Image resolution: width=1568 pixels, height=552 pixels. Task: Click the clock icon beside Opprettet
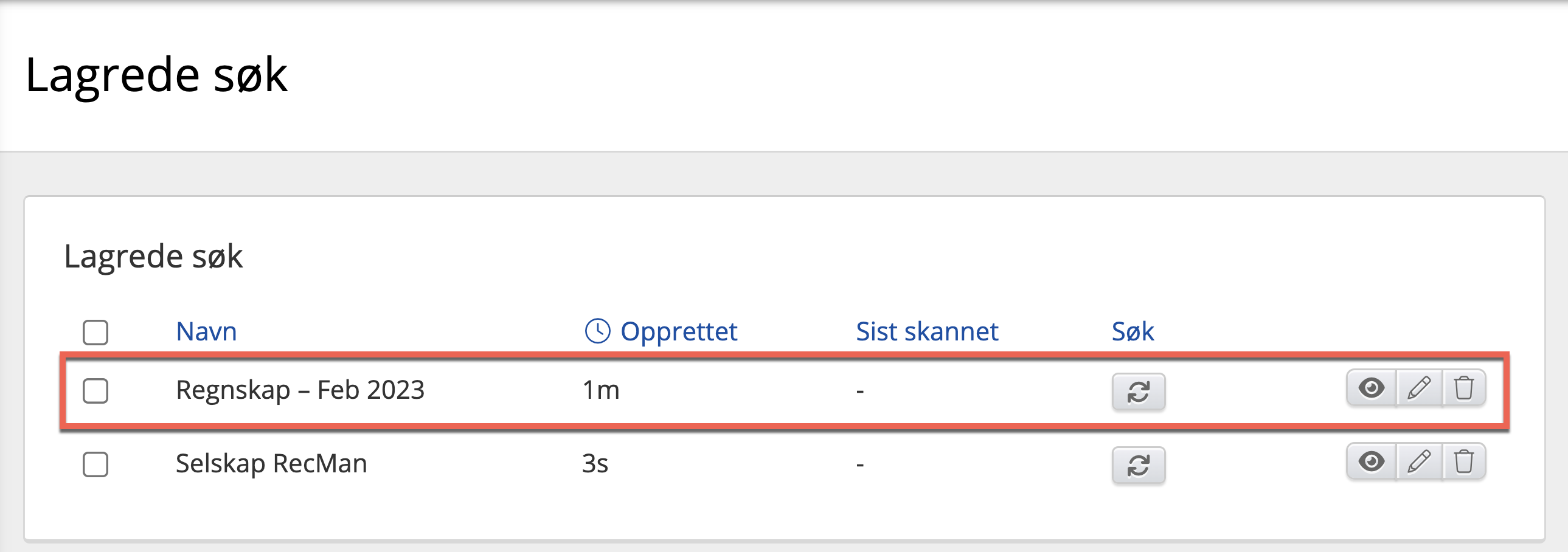[597, 331]
